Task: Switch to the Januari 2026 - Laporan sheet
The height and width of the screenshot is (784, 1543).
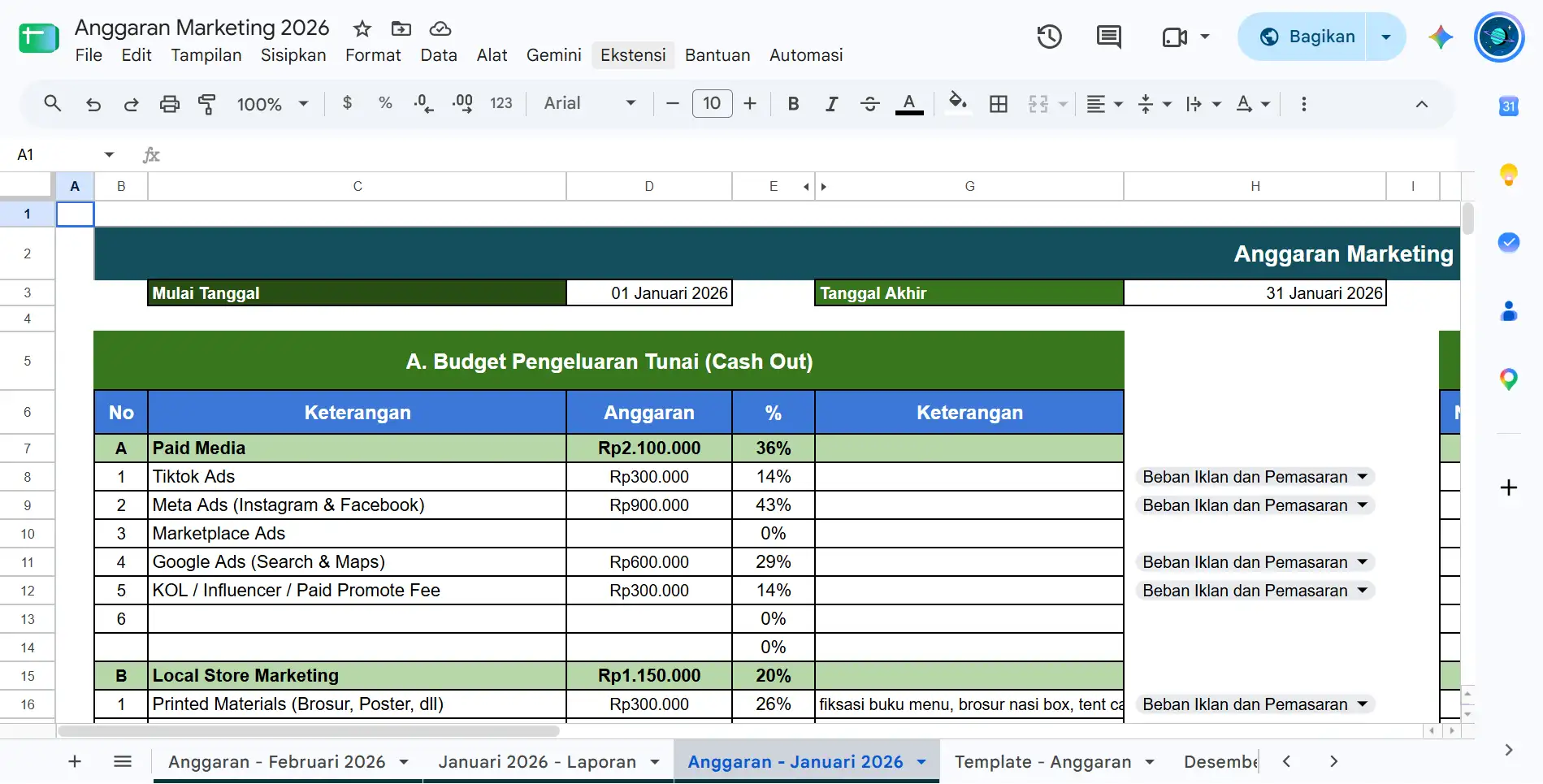Action: (537, 762)
